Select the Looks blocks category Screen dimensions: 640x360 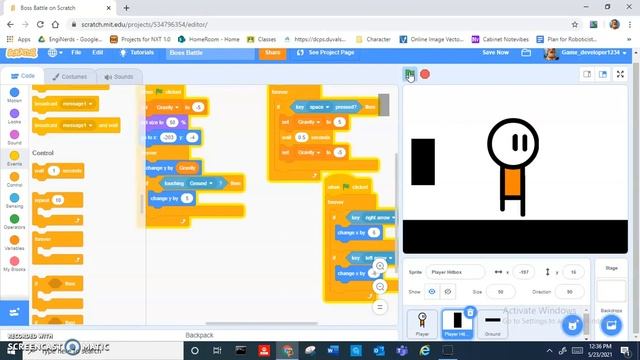(14, 116)
